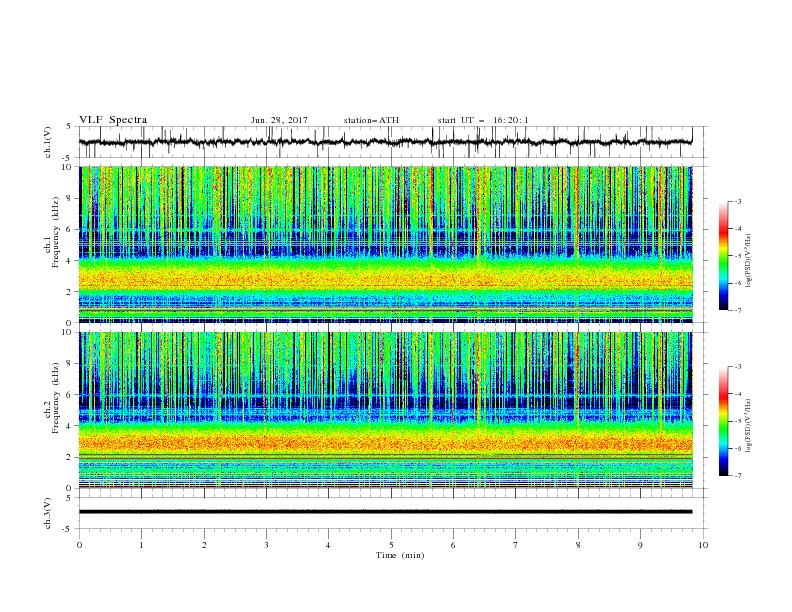Click time tick label "1" on x-axis
Viewport: 792px width, 612px height.
(141, 545)
